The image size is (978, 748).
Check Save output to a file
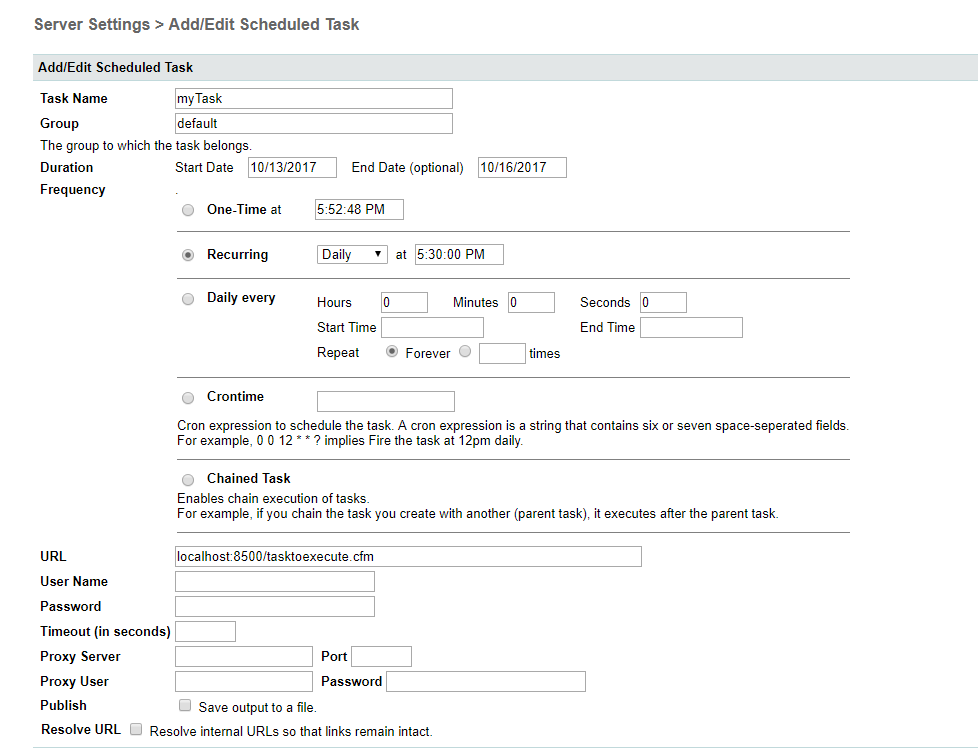pos(185,706)
